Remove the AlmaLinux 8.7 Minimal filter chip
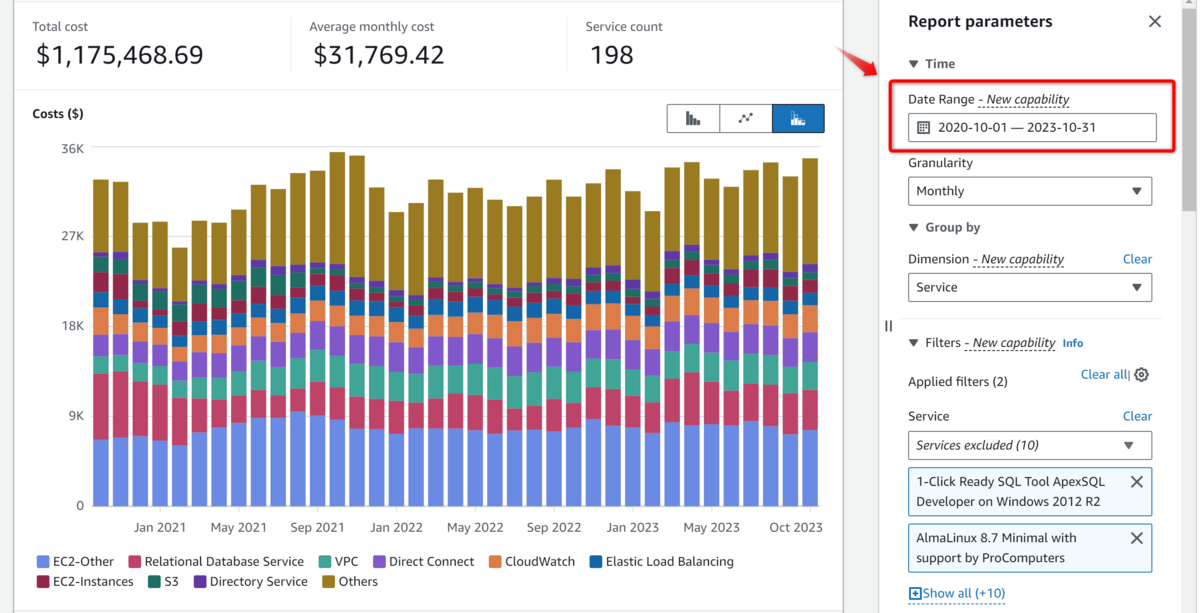 click(x=1136, y=537)
